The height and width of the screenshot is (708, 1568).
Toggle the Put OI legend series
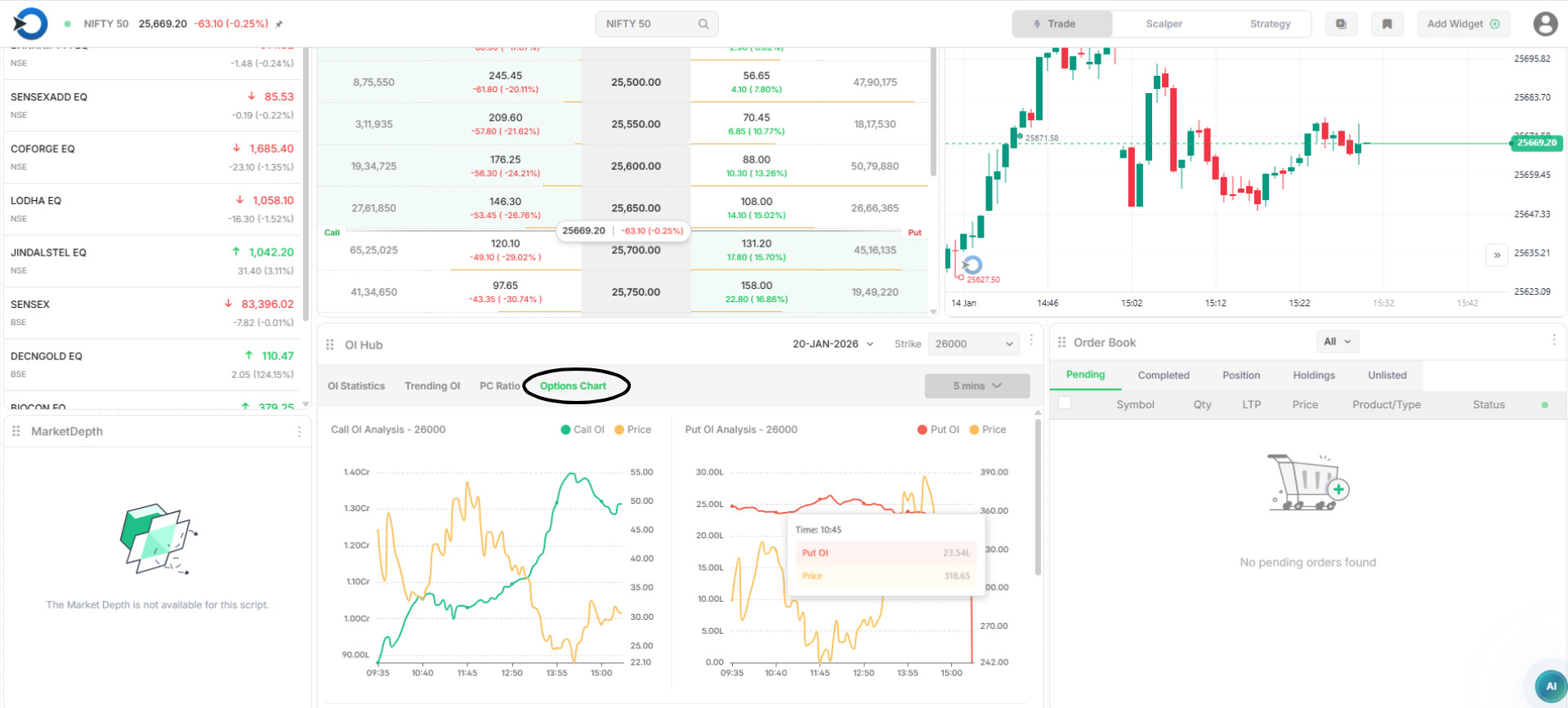(938, 430)
